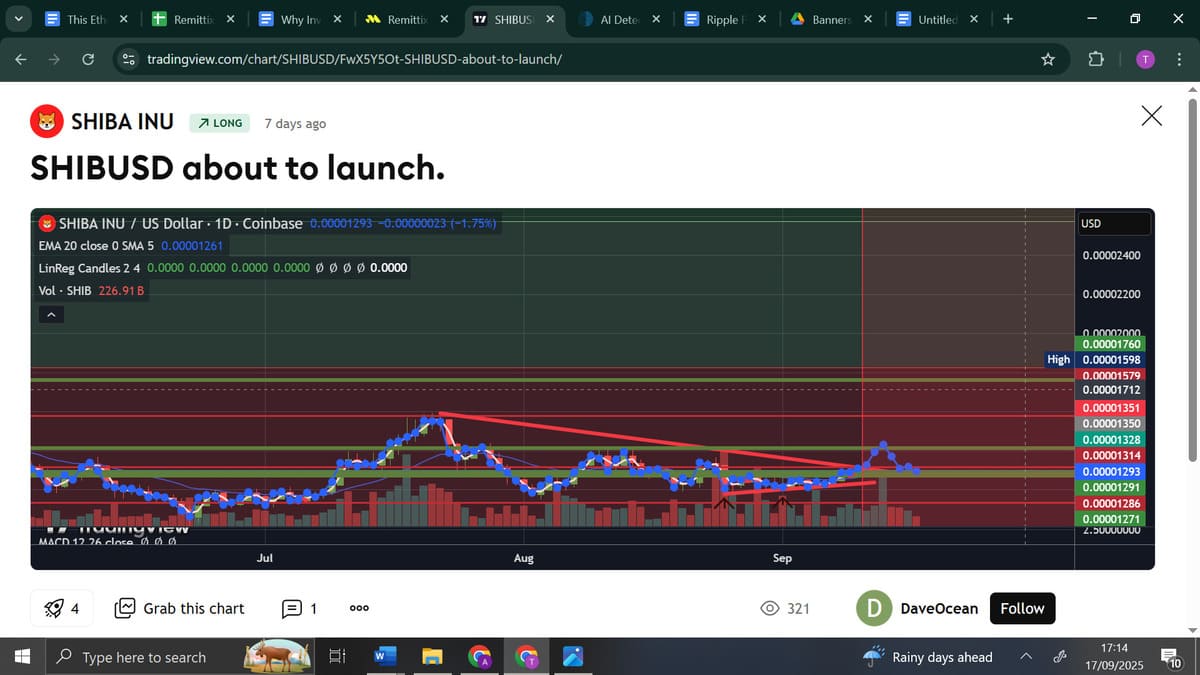
Task: Open the comments icon showing 1
Action: 299,608
